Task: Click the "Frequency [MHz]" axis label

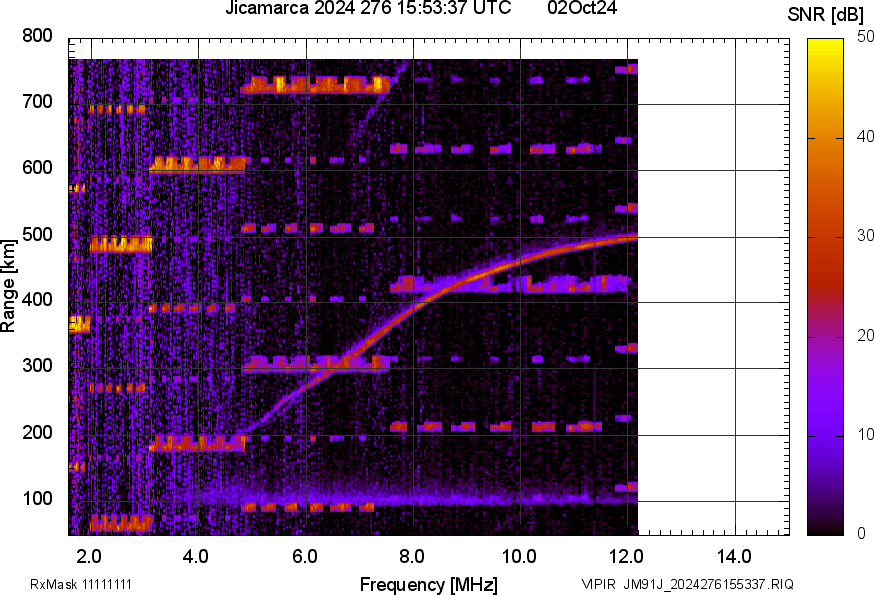Action: click(x=429, y=584)
